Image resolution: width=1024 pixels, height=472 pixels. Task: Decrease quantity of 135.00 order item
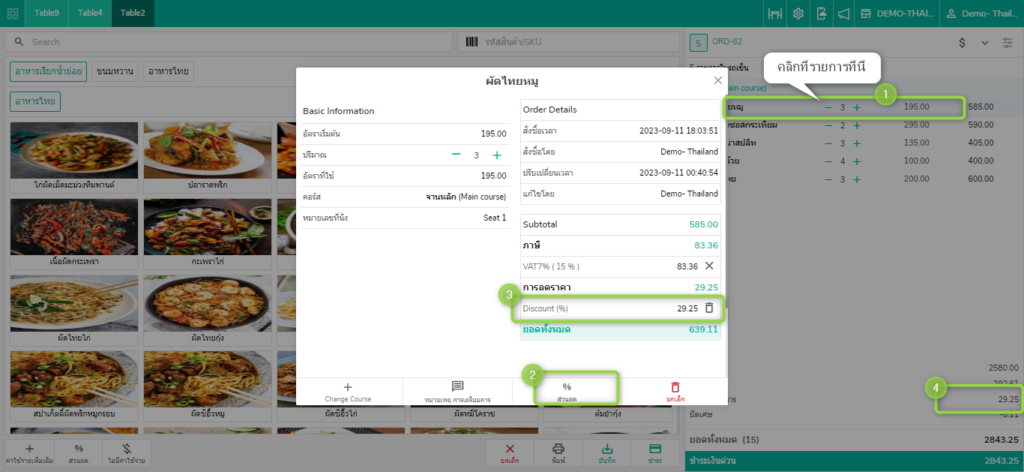828,143
